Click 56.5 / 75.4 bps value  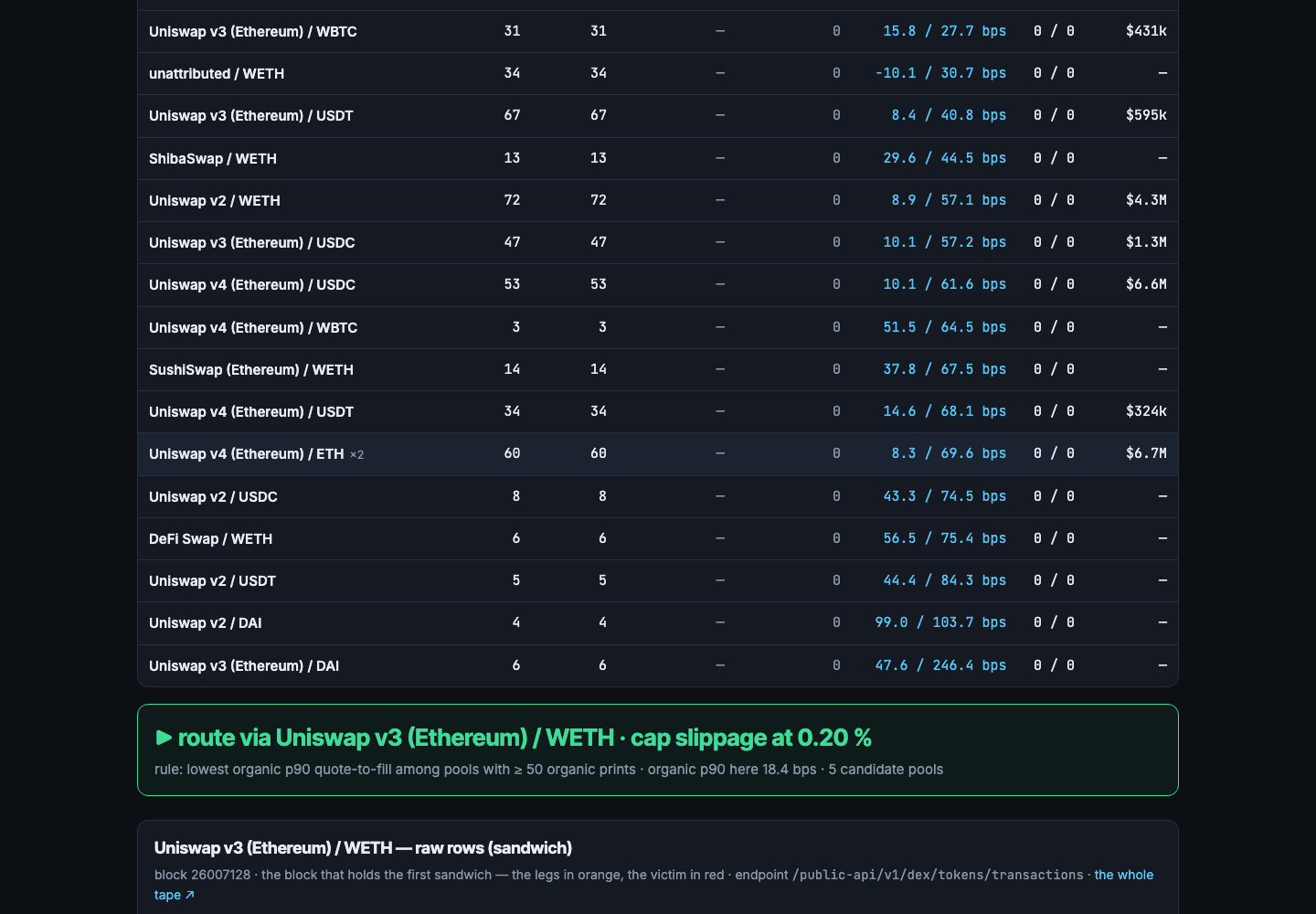click(x=944, y=538)
